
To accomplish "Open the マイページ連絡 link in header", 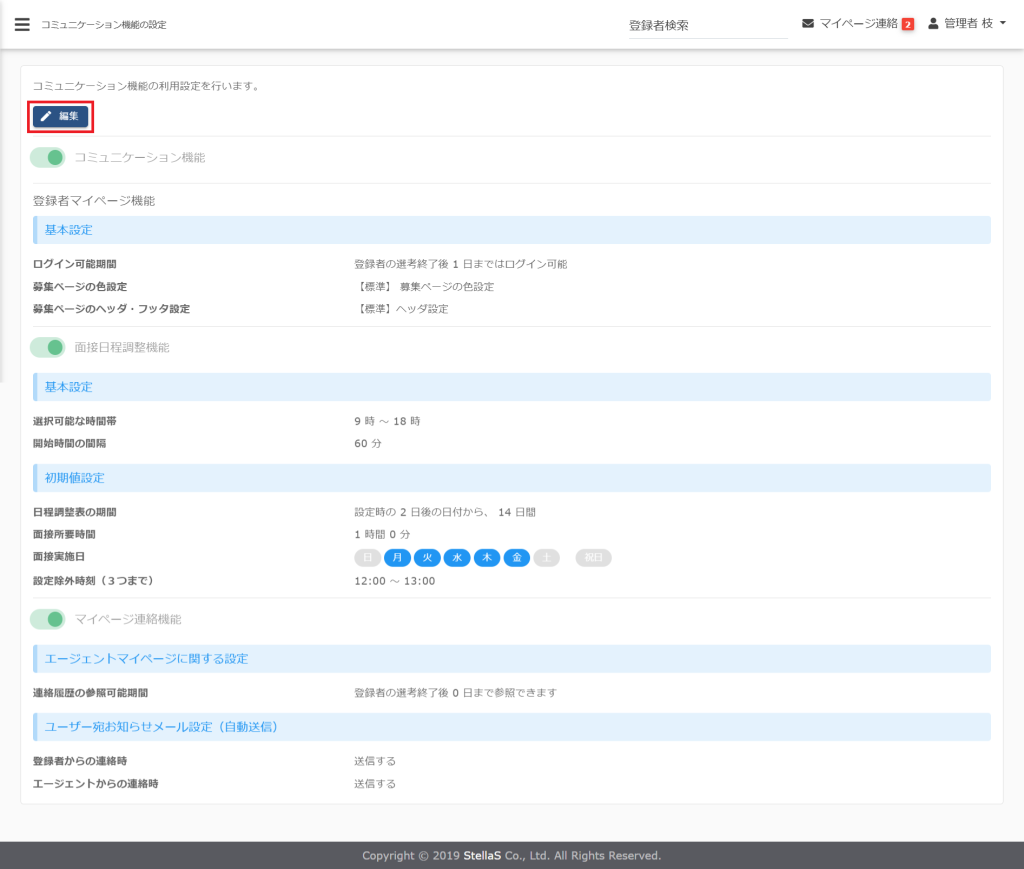I will pyautogui.click(x=858, y=24).
